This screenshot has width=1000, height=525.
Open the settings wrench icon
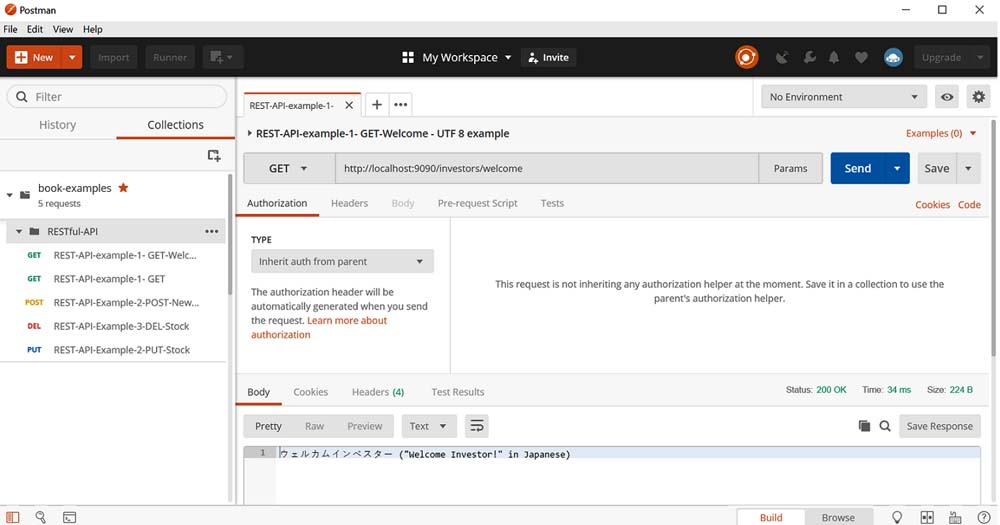click(x=809, y=58)
